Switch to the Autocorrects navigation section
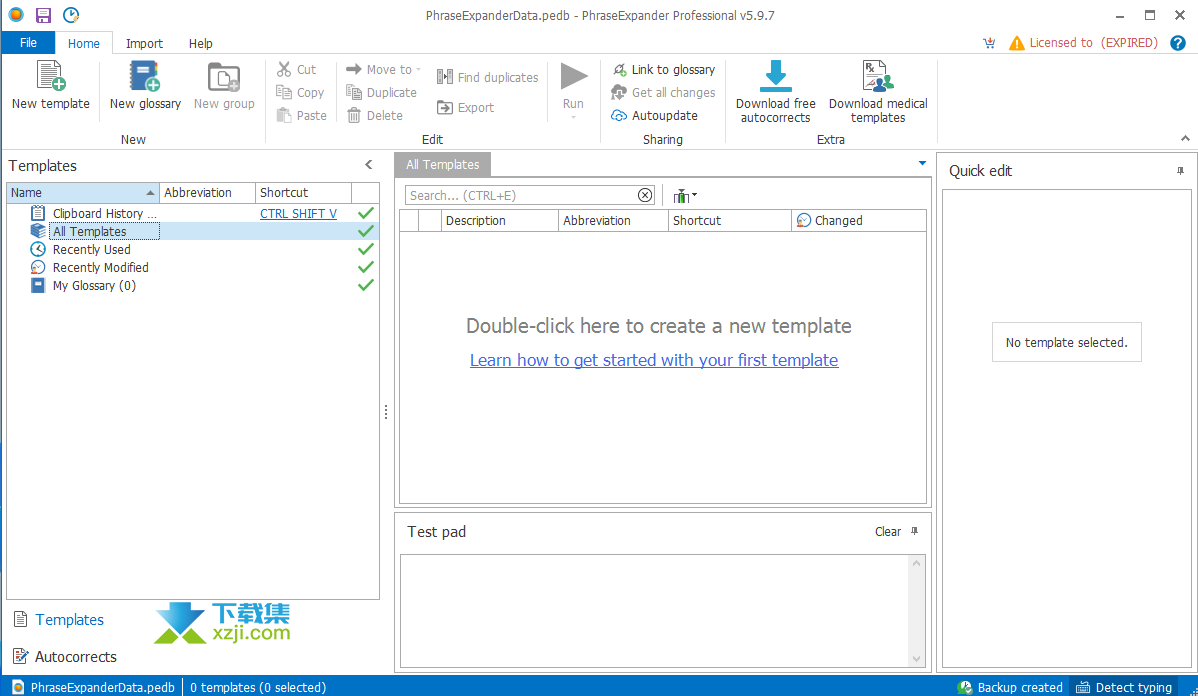Image resolution: width=1198 pixels, height=696 pixels. (x=65, y=656)
